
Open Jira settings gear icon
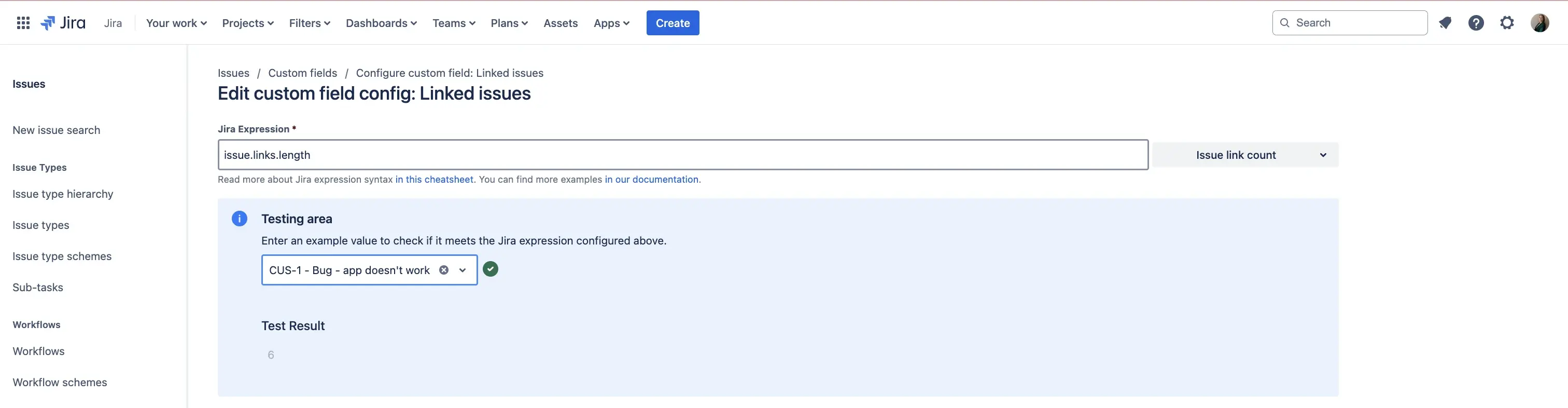(x=1507, y=22)
